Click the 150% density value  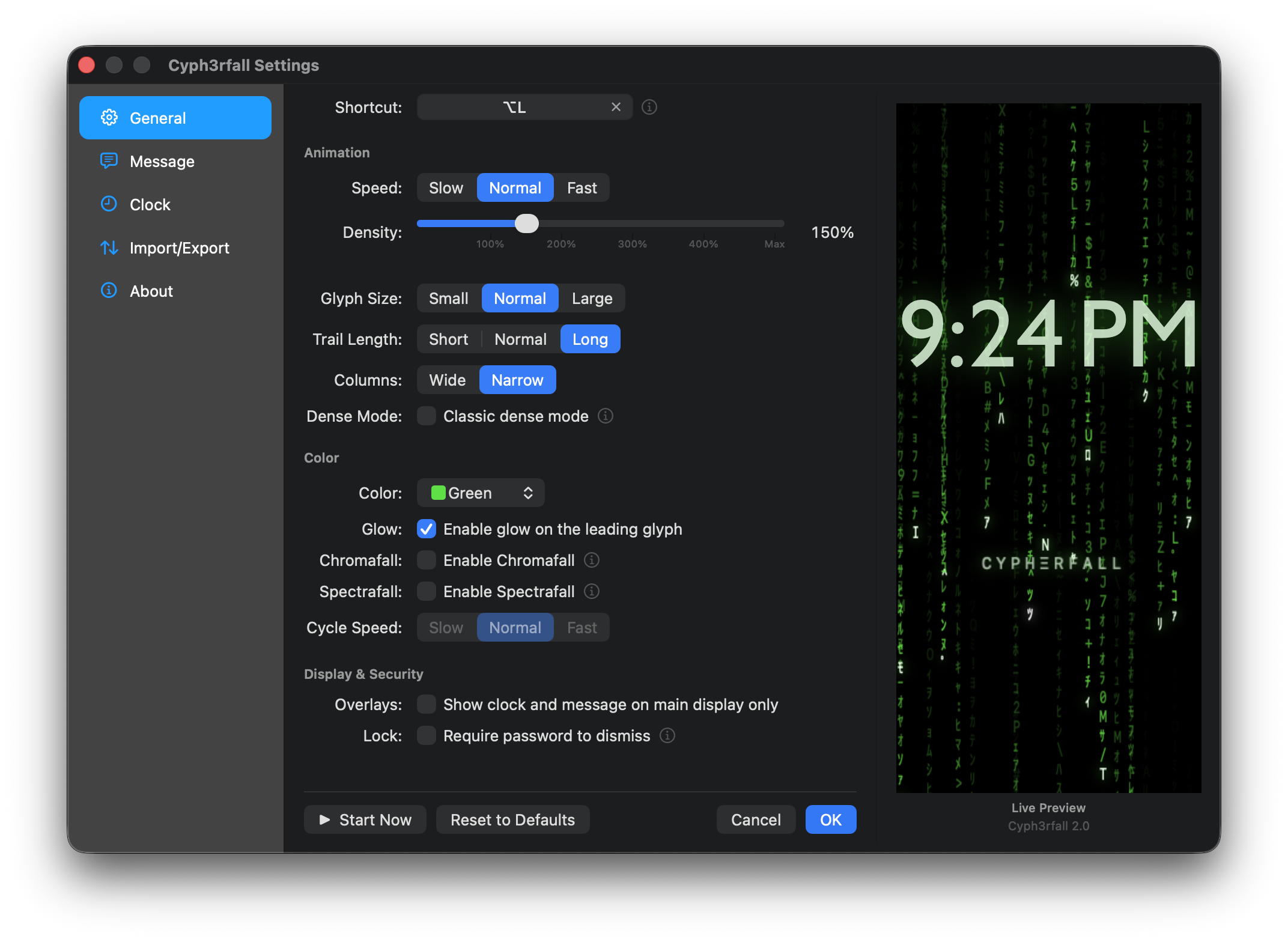pos(833,232)
